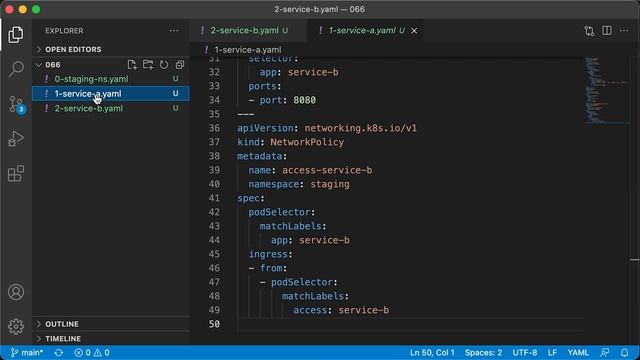Open the Run and Debug view

pos(16,139)
